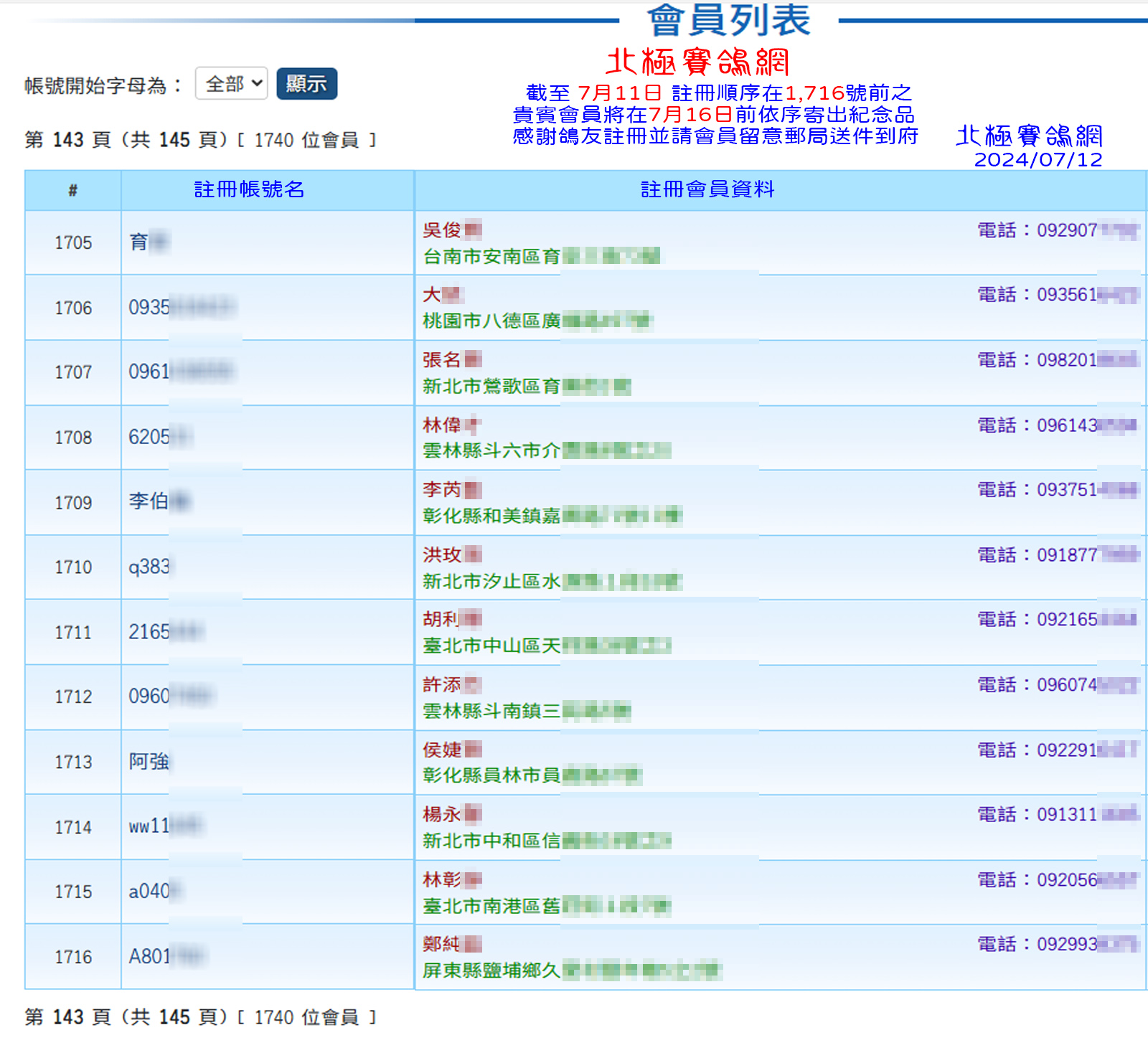Image resolution: width=1148 pixels, height=1058 pixels.
Task: Click the 屏東縣鹽埔鄉 address text
Action: click(491, 970)
